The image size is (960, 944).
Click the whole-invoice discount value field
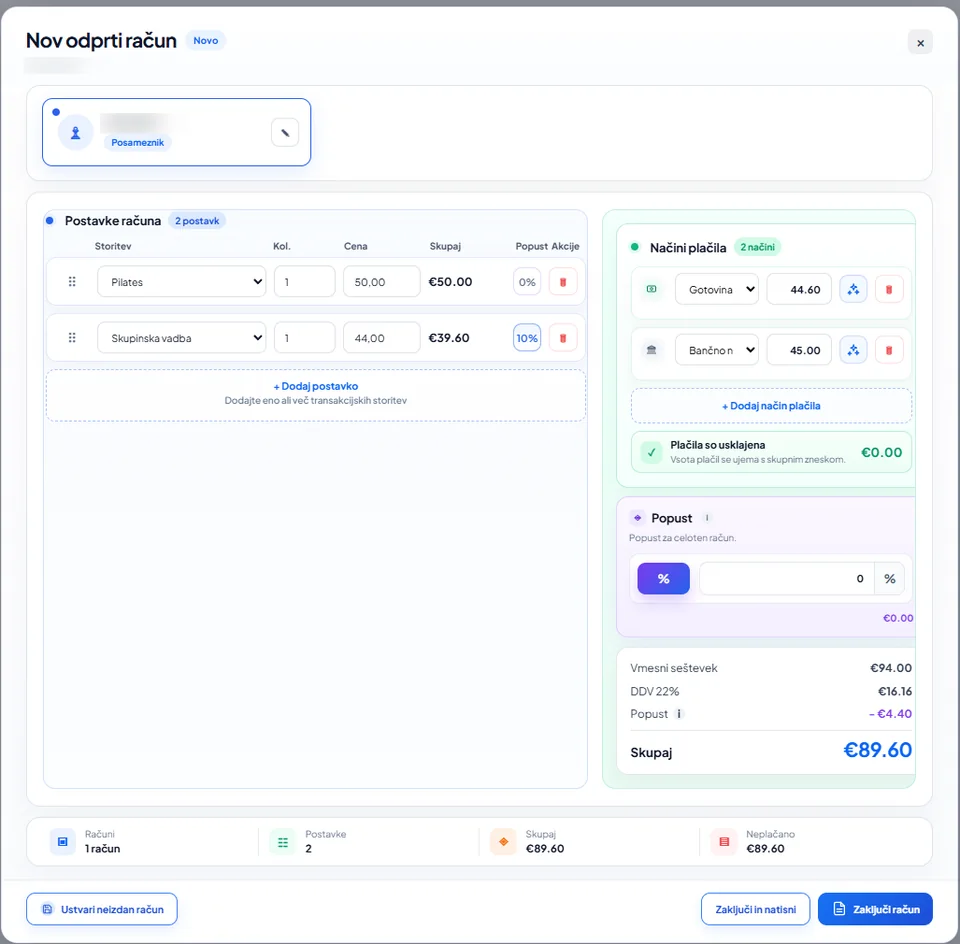(x=787, y=579)
